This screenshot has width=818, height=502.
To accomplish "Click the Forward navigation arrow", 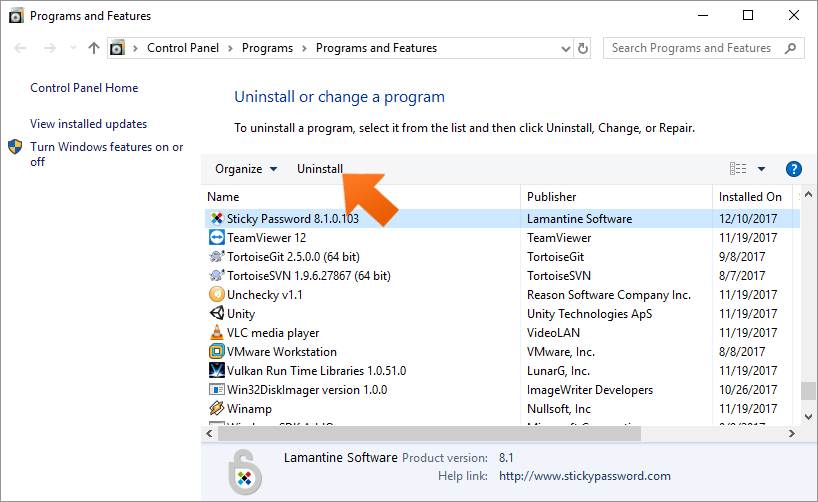I will [50, 49].
